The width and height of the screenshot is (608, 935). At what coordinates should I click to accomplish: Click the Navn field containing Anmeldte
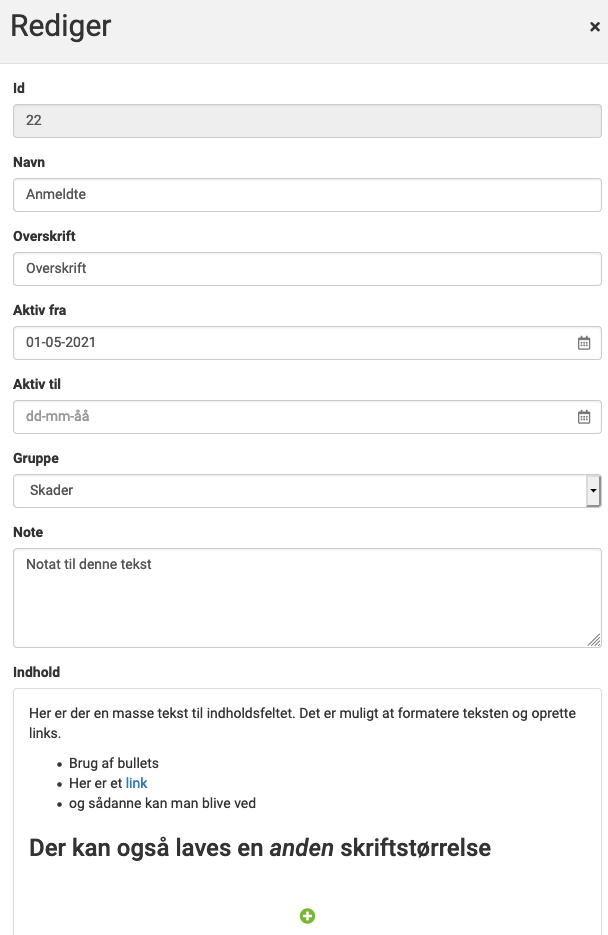click(x=307, y=195)
